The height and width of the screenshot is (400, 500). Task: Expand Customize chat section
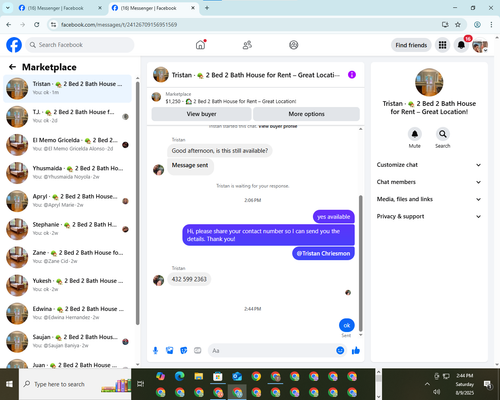pyautogui.click(x=429, y=165)
